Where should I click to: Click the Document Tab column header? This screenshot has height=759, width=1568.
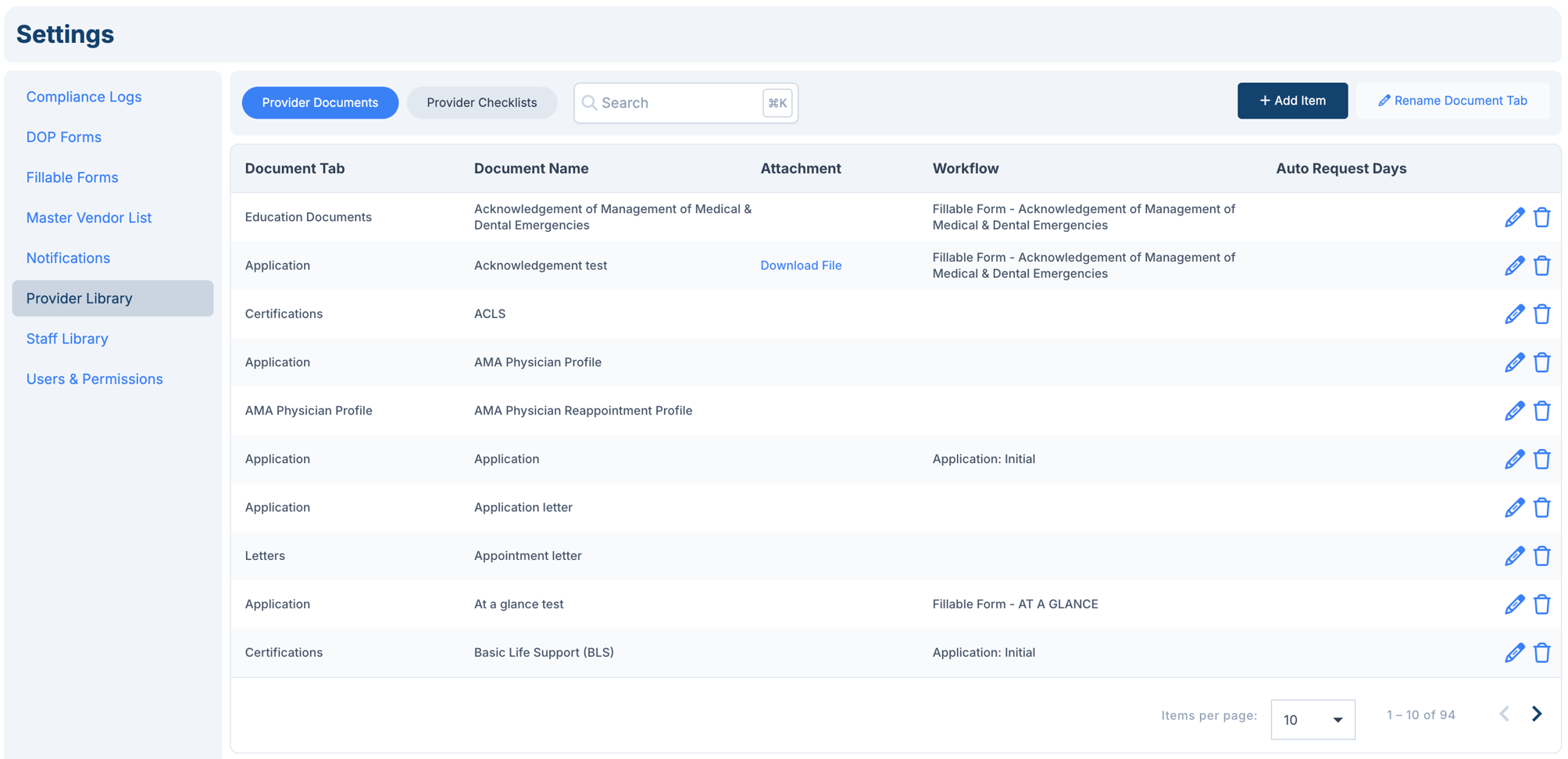pyautogui.click(x=295, y=169)
